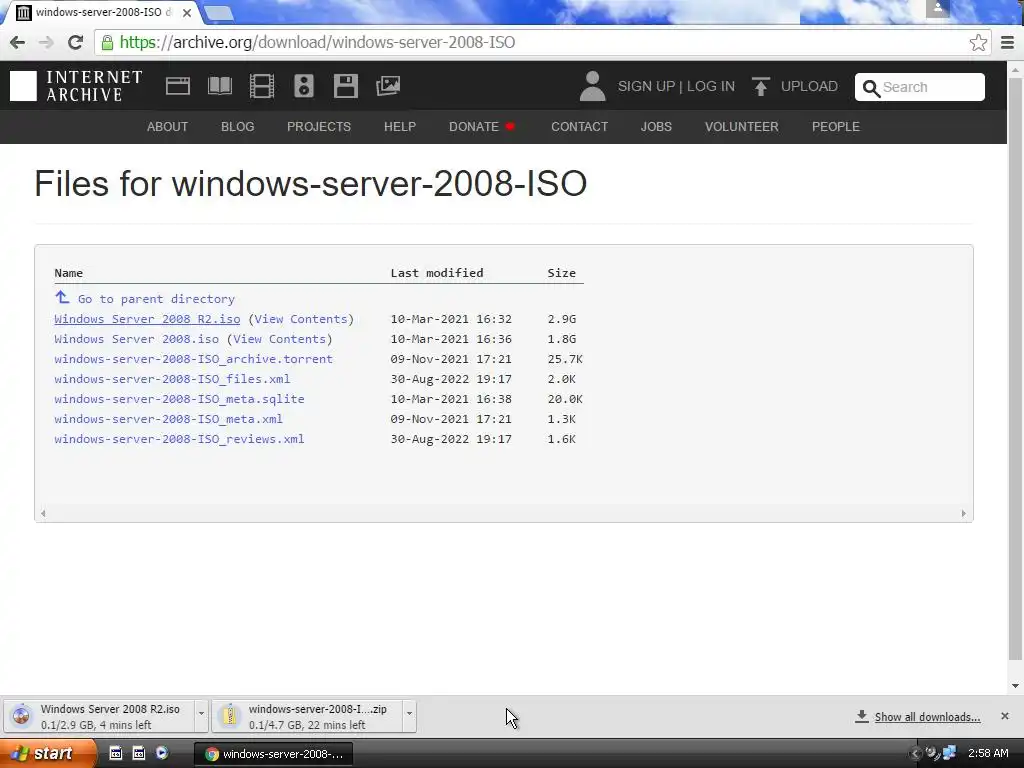Click the file list left scroll arrow
The image size is (1024, 768).
coord(43,513)
